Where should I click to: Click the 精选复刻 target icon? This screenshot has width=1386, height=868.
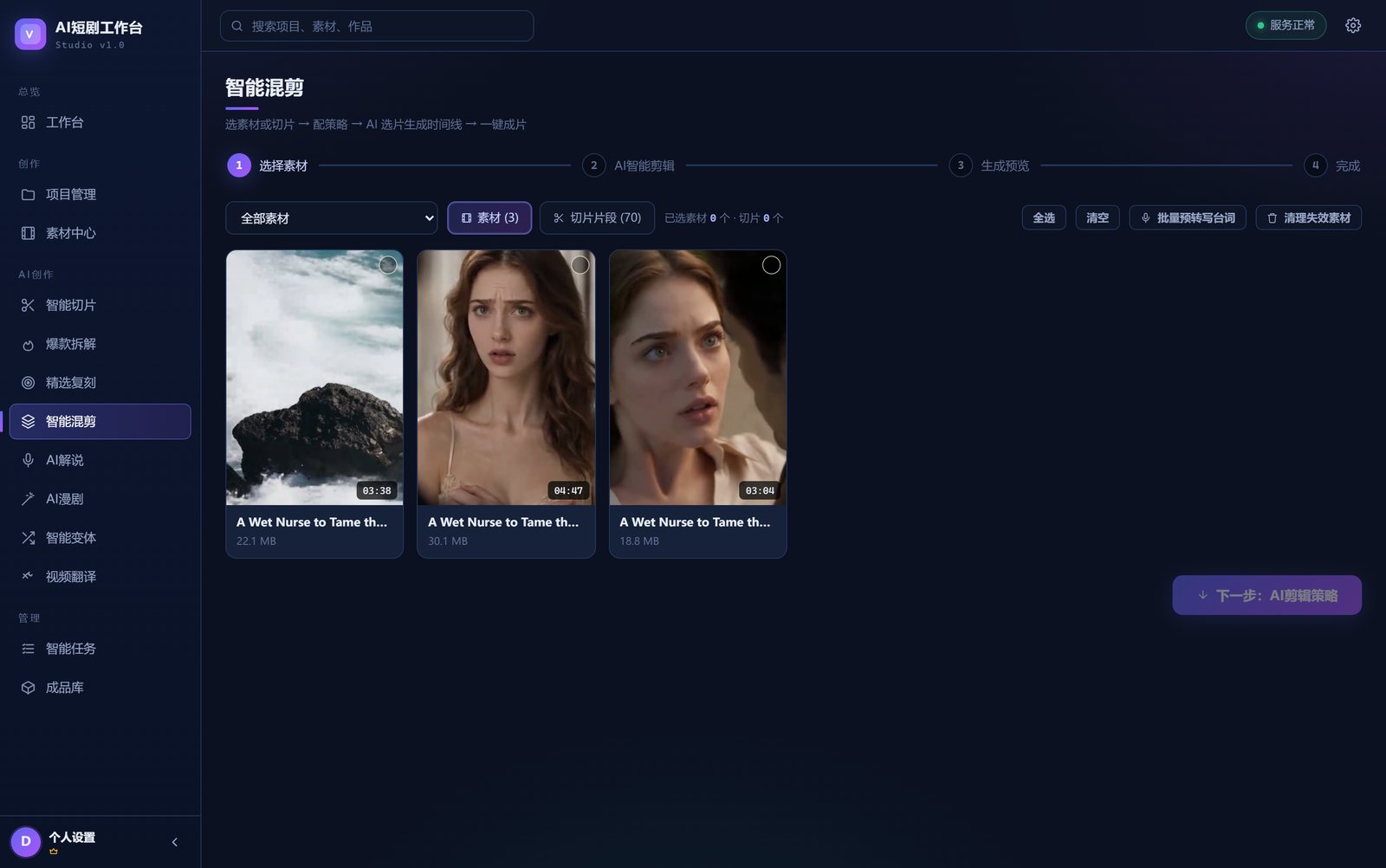coord(28,383)
